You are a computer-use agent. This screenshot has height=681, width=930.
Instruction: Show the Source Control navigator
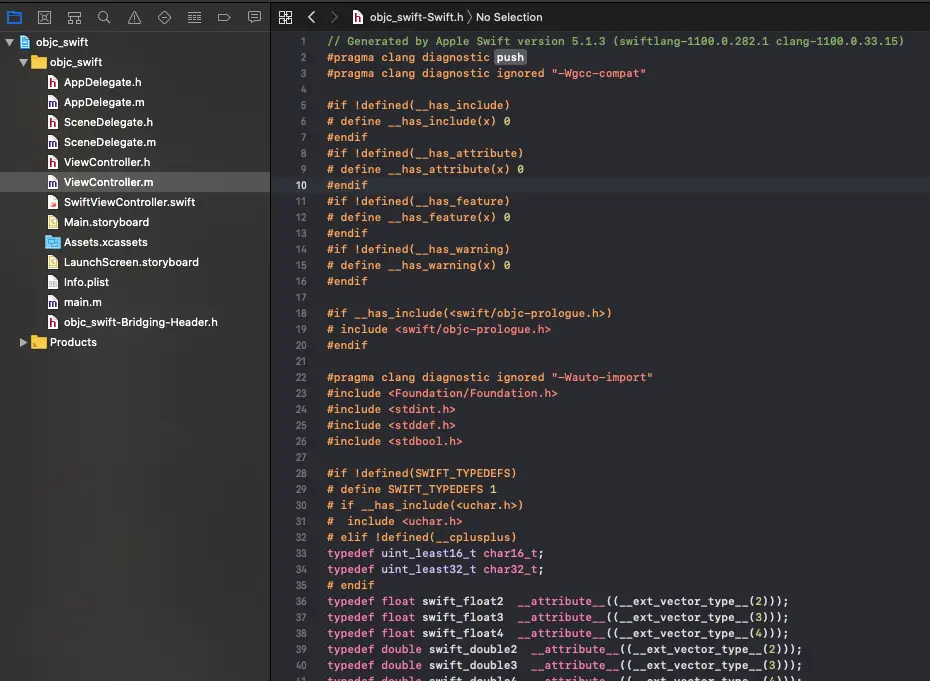coord(44,17)
